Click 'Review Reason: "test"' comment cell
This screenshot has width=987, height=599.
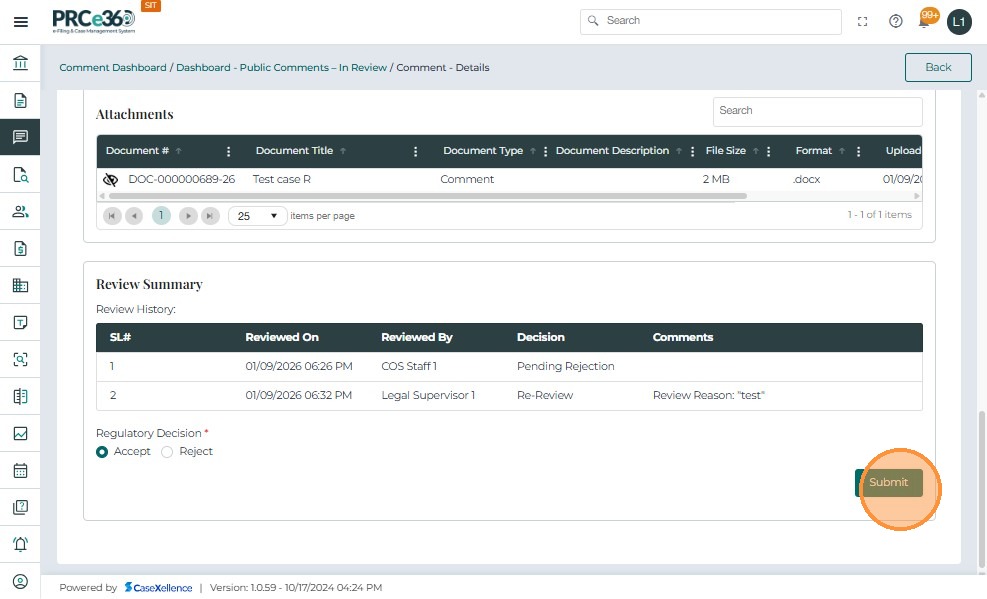(708, 395)
